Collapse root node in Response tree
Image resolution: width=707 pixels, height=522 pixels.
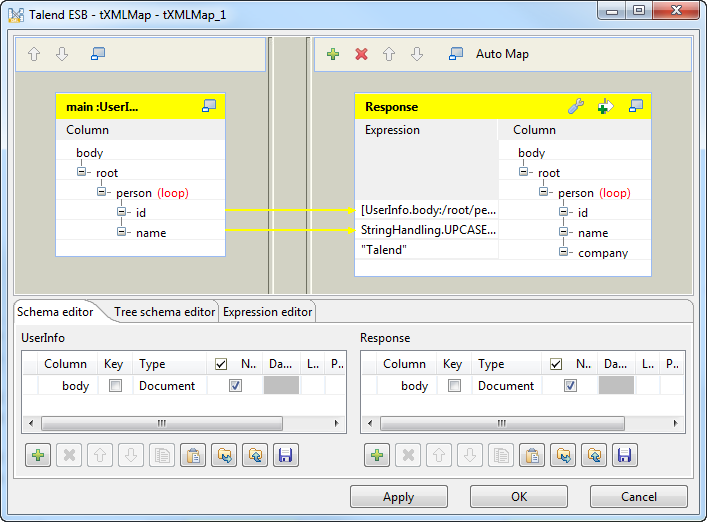click(x=523, y=172)
